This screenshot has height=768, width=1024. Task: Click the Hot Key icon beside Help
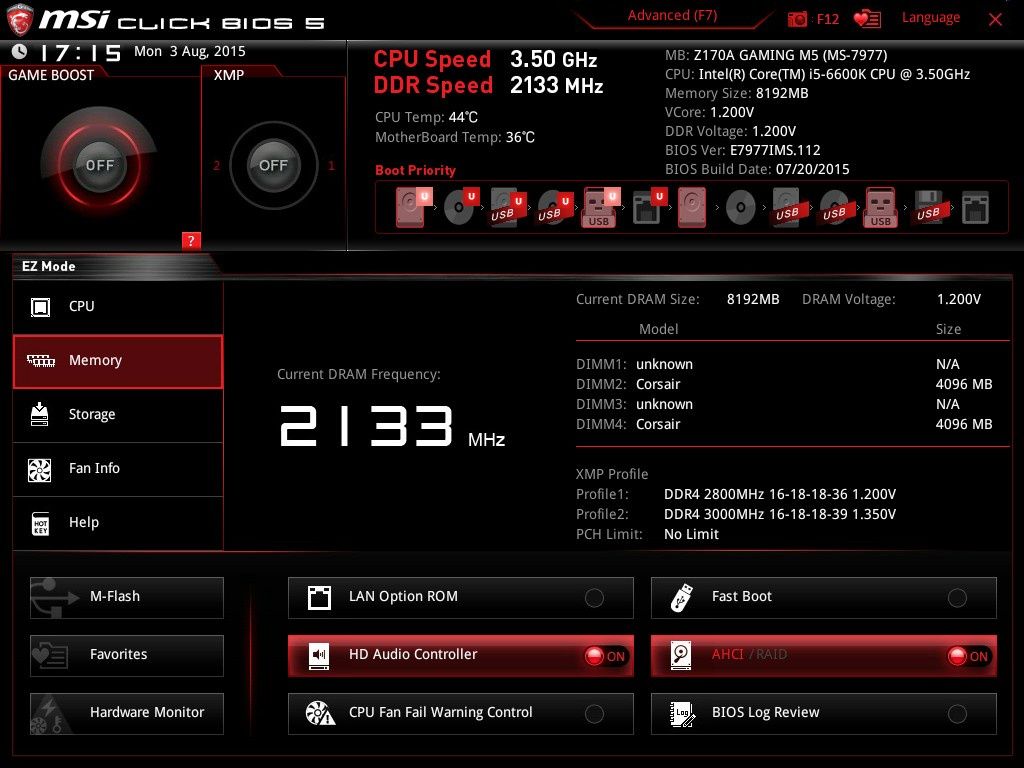tap(40, 523)
